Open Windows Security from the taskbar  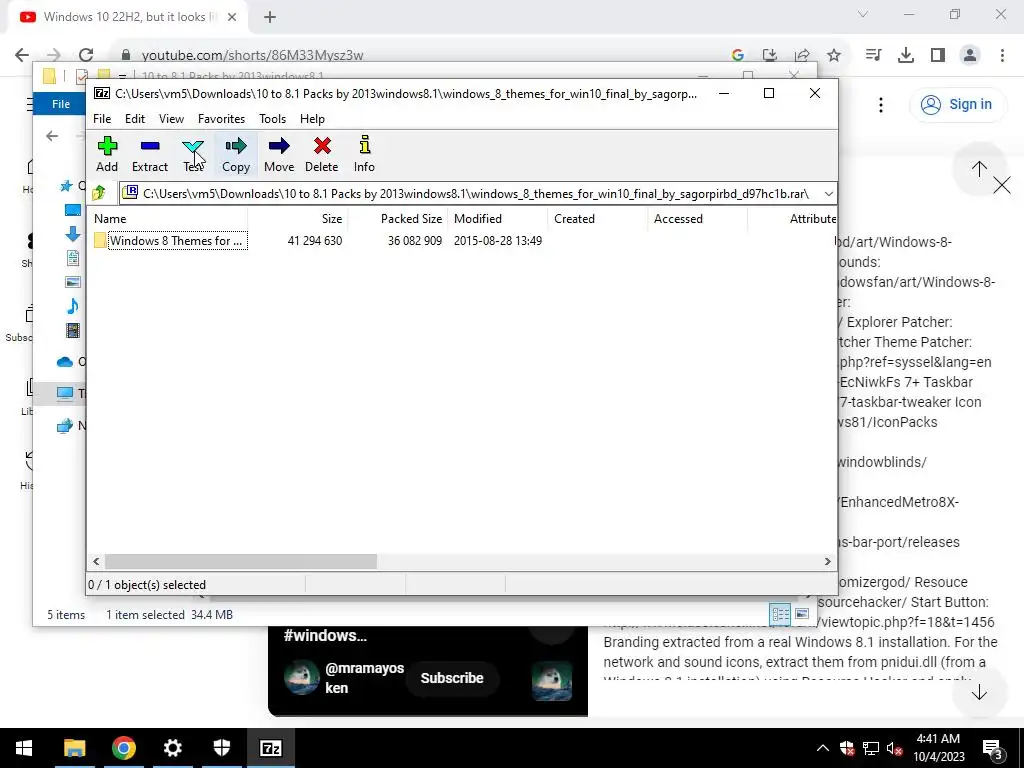[222, 748]
